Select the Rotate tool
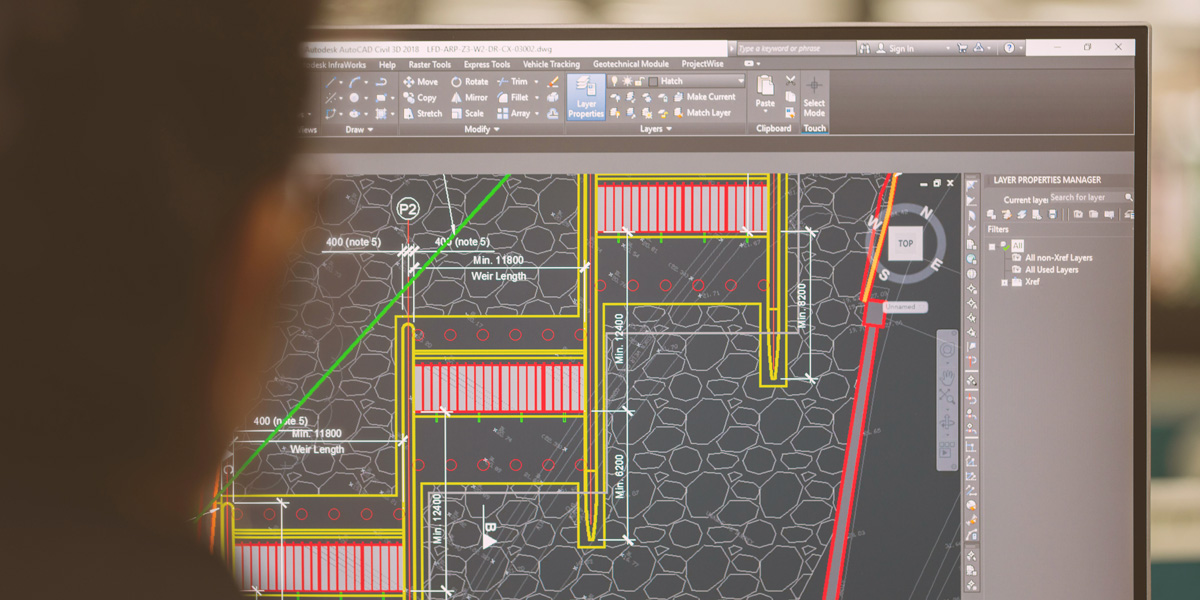 (x=469, y=81)
